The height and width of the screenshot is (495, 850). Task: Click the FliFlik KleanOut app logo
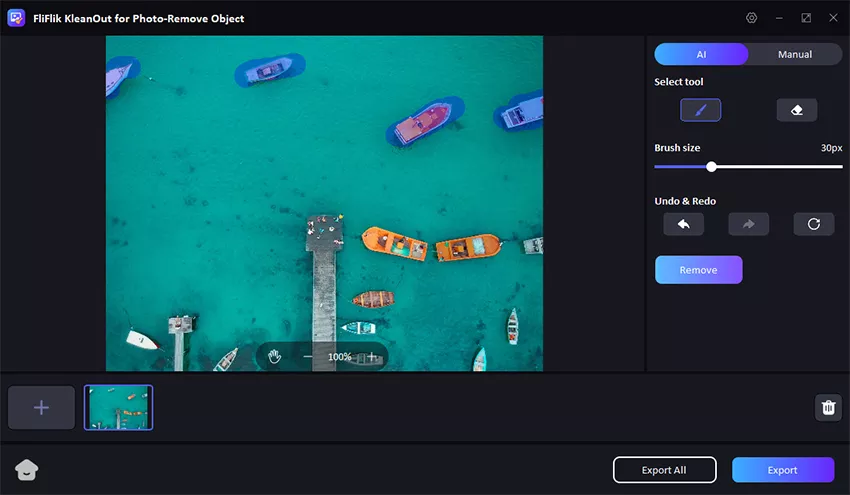click(16, 18)
